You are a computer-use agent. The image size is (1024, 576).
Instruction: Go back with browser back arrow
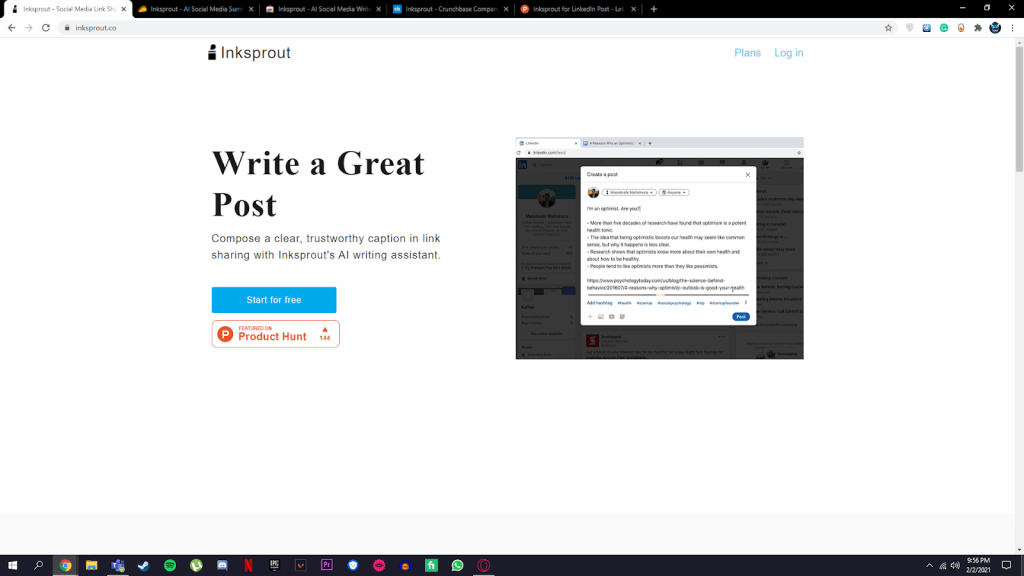coord(12,28)
